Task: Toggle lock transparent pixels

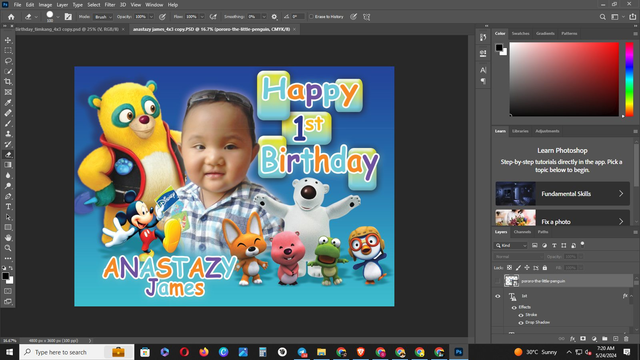Action: (509, 268)
